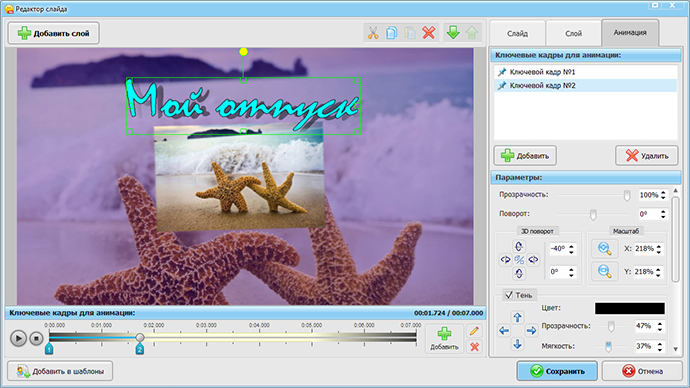
Task: Click zoom out magnifier in Масштаб
Action: 605,271
